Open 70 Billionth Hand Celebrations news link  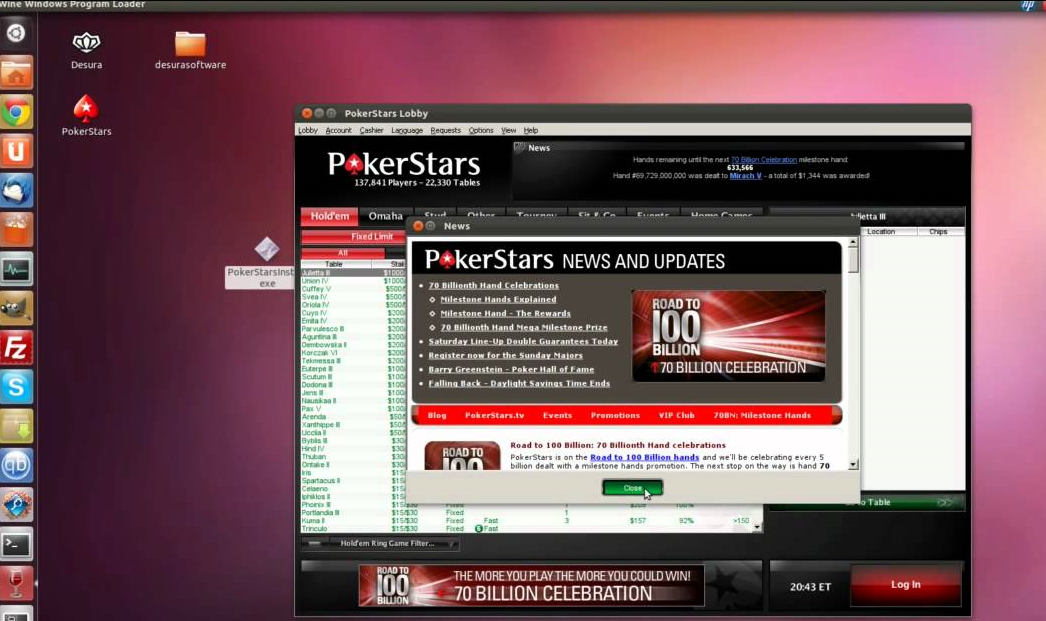pyautogui.click(x=494, y=285)
